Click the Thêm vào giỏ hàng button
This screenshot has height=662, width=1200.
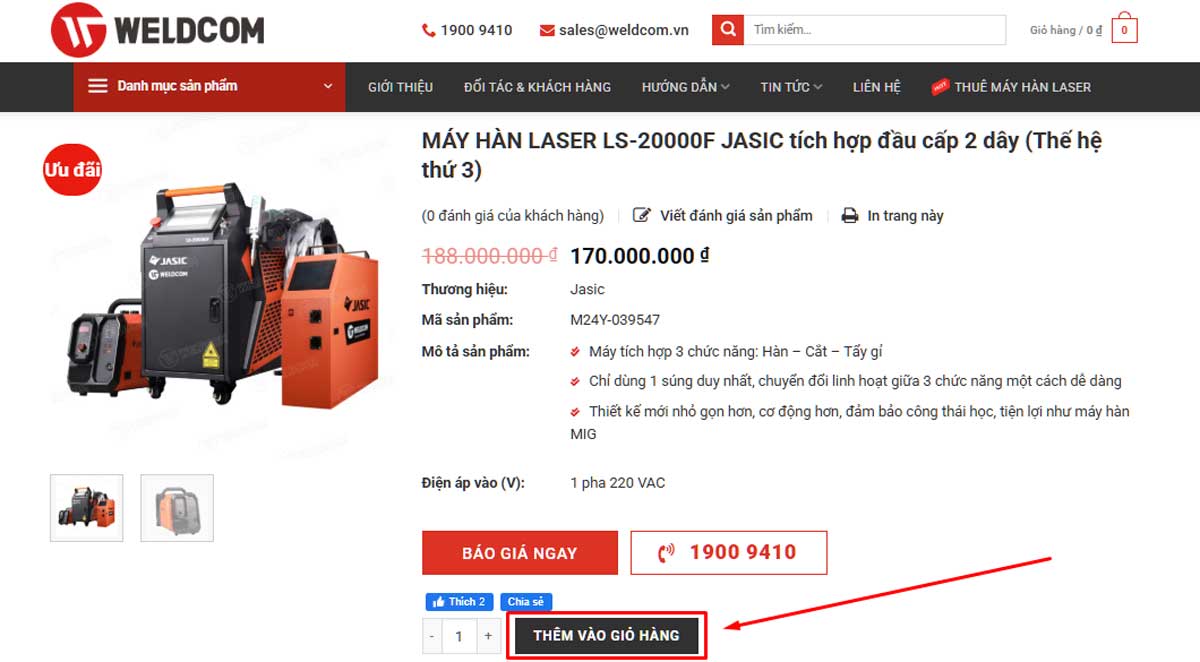click(x=606, y=635)
